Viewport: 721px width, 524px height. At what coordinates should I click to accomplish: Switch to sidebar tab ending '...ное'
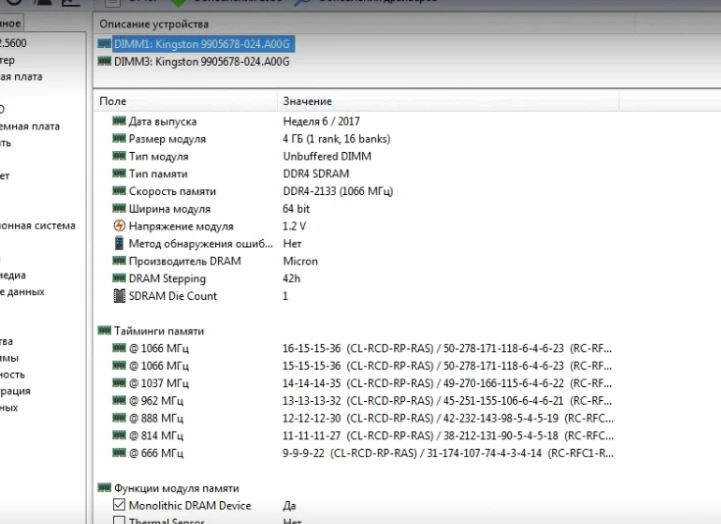[x=10, y=23]
